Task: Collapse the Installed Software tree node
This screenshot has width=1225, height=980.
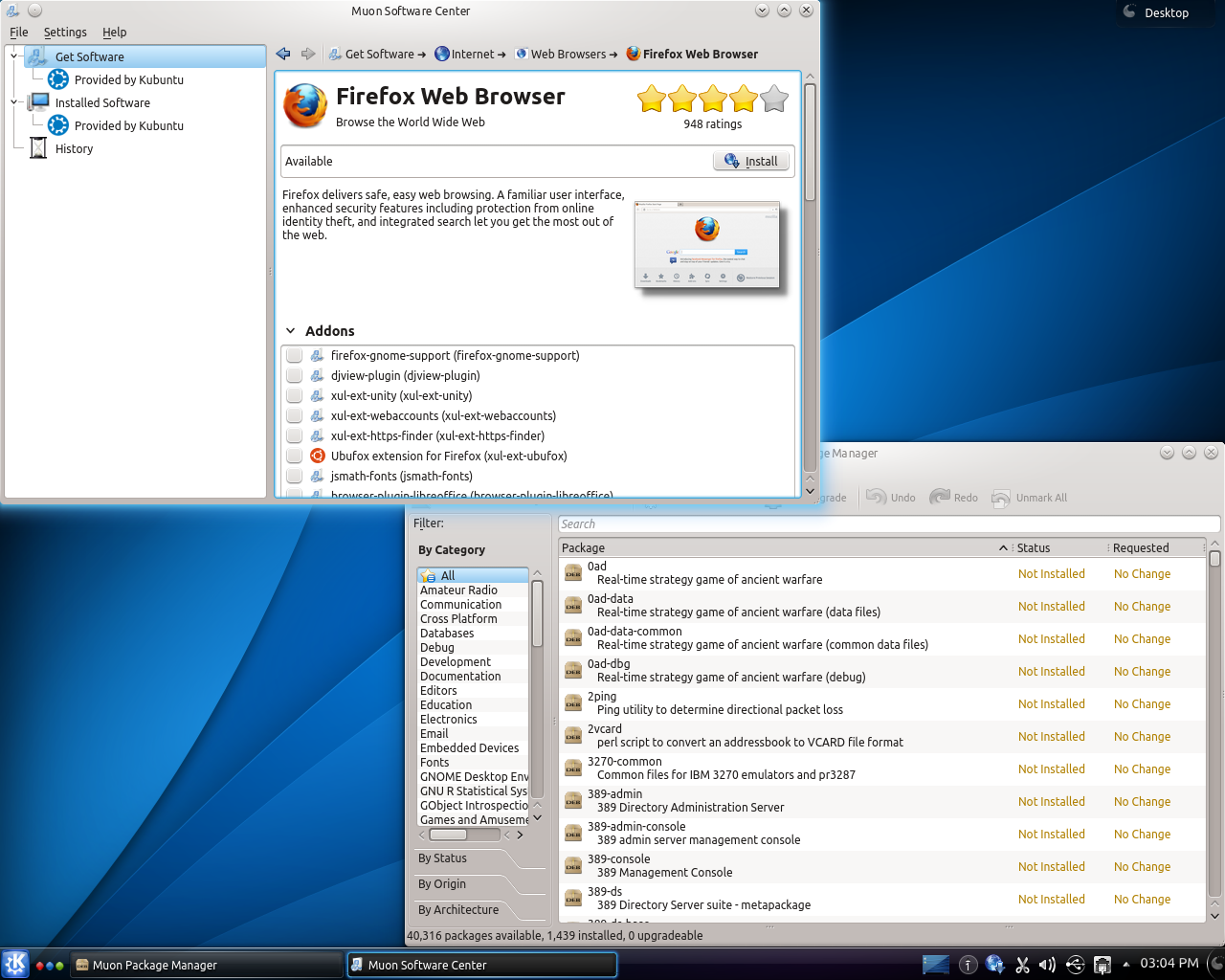Action: coord(13,102)
